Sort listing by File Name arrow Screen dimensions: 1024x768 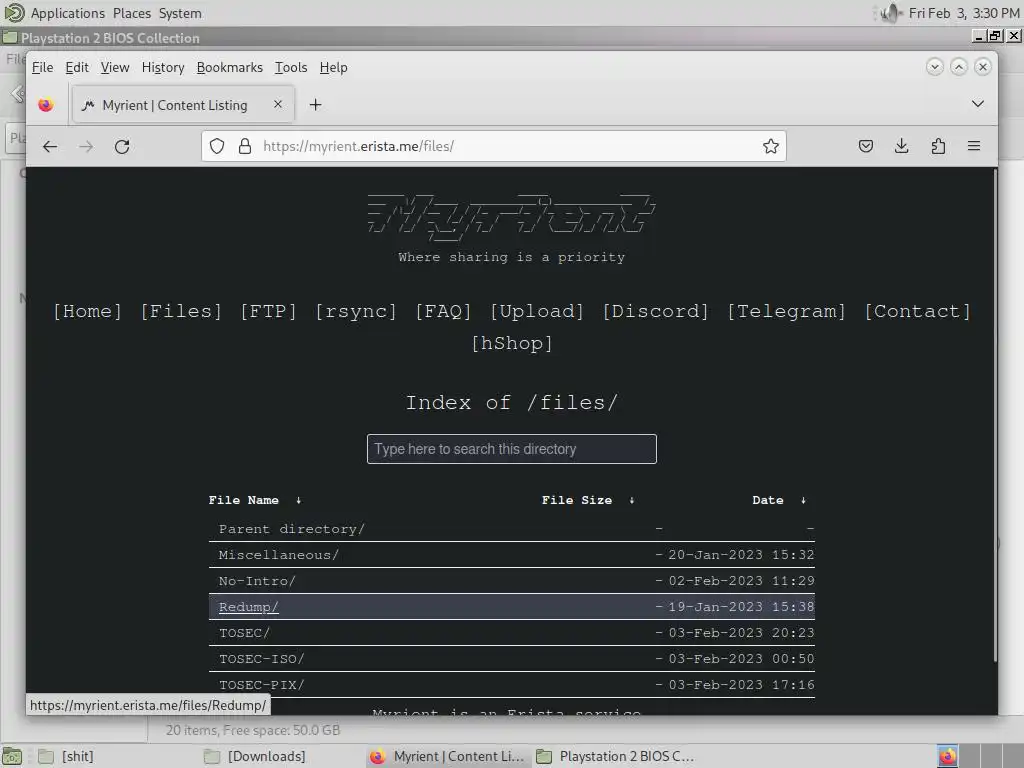(x=298, y=500)
